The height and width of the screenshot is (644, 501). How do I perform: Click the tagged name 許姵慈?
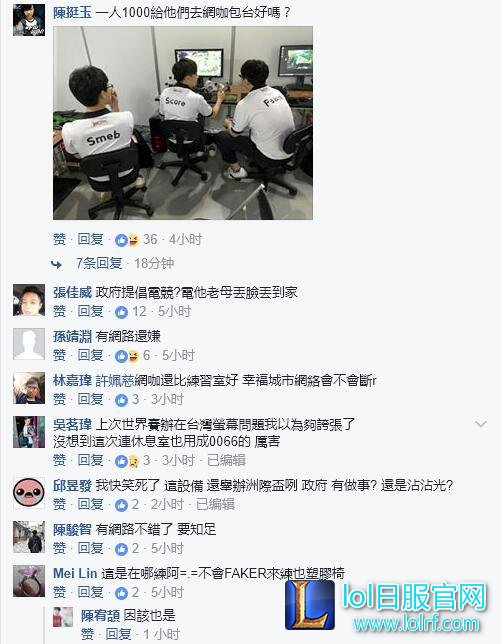(x=115, y=380)
